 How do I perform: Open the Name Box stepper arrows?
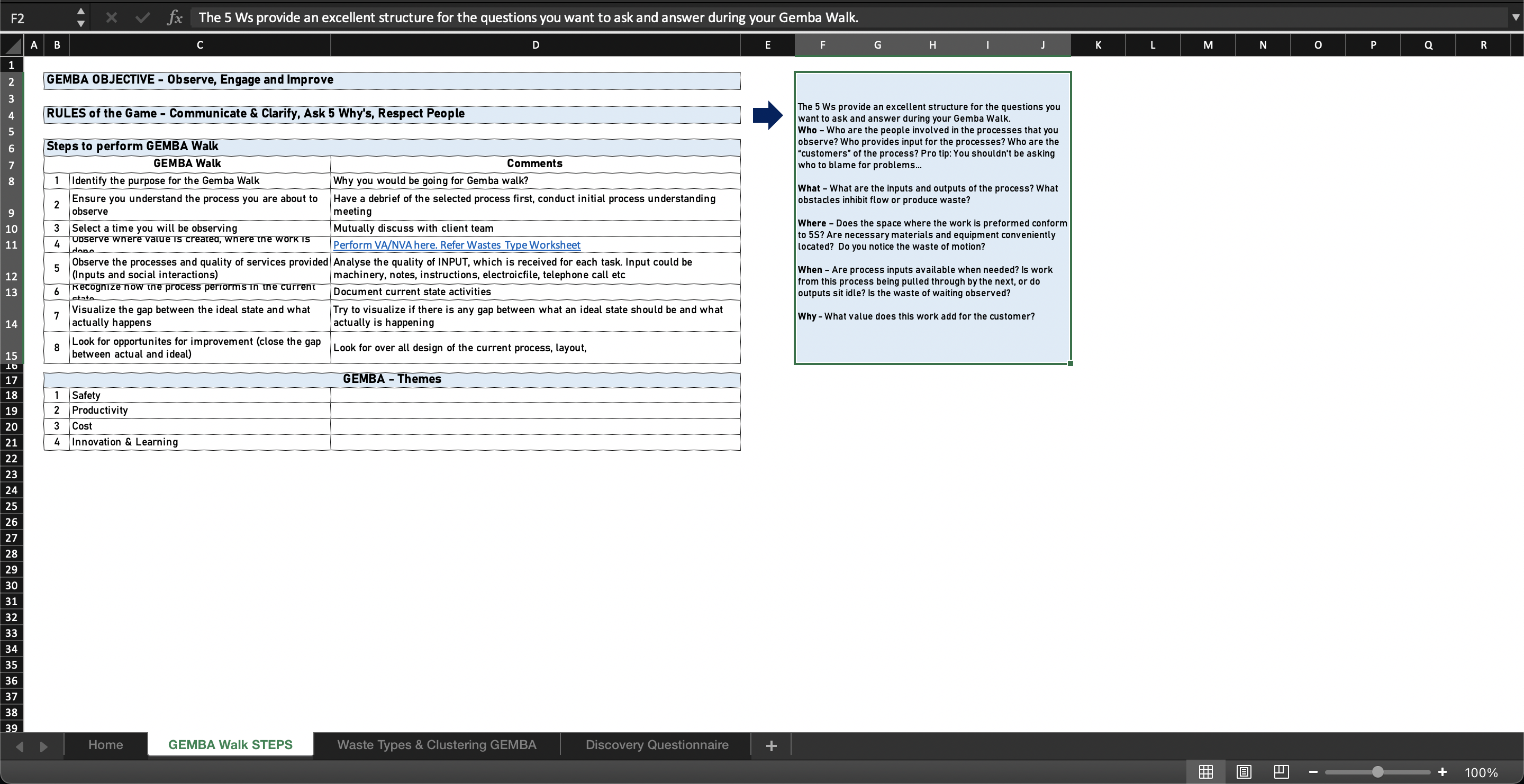(x=81, y=18)
